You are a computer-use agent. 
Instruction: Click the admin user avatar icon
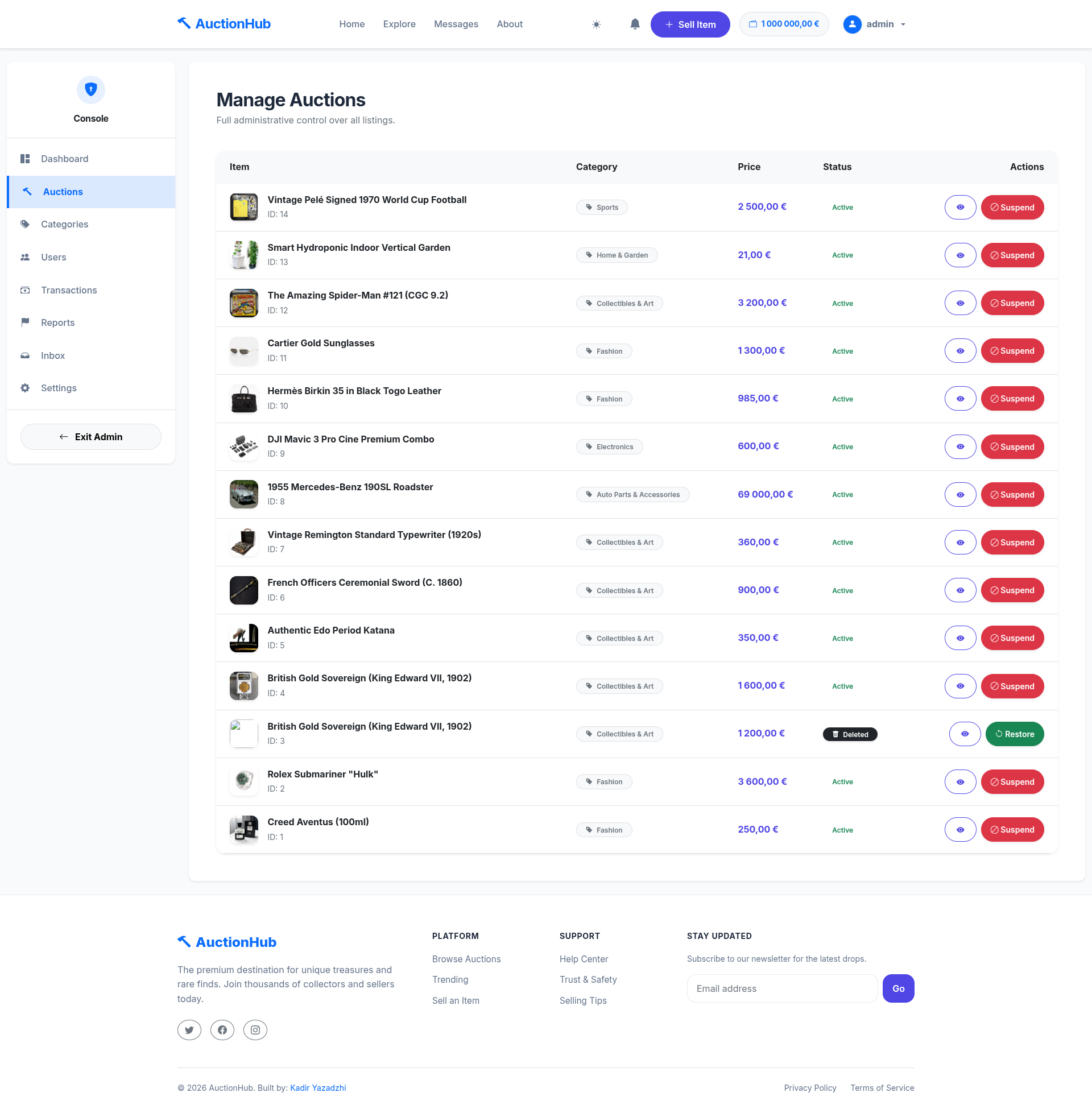[852, 24]
